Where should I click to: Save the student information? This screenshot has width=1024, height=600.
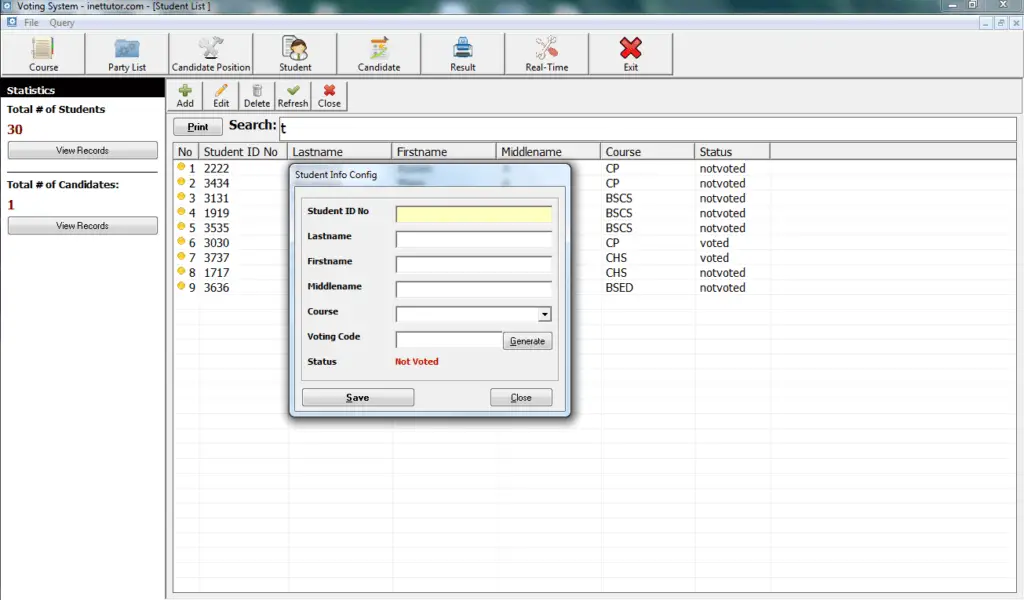357,396
